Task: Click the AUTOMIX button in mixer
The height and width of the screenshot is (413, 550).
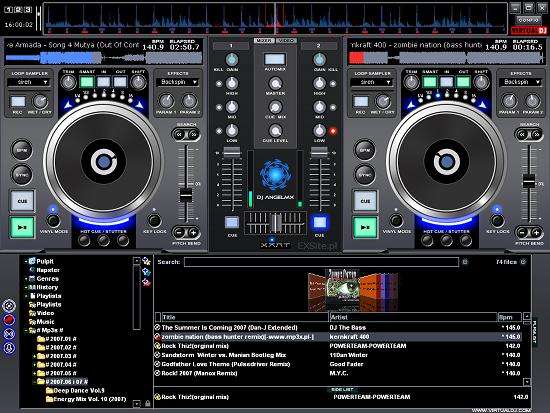Action: tap(275, 59)
